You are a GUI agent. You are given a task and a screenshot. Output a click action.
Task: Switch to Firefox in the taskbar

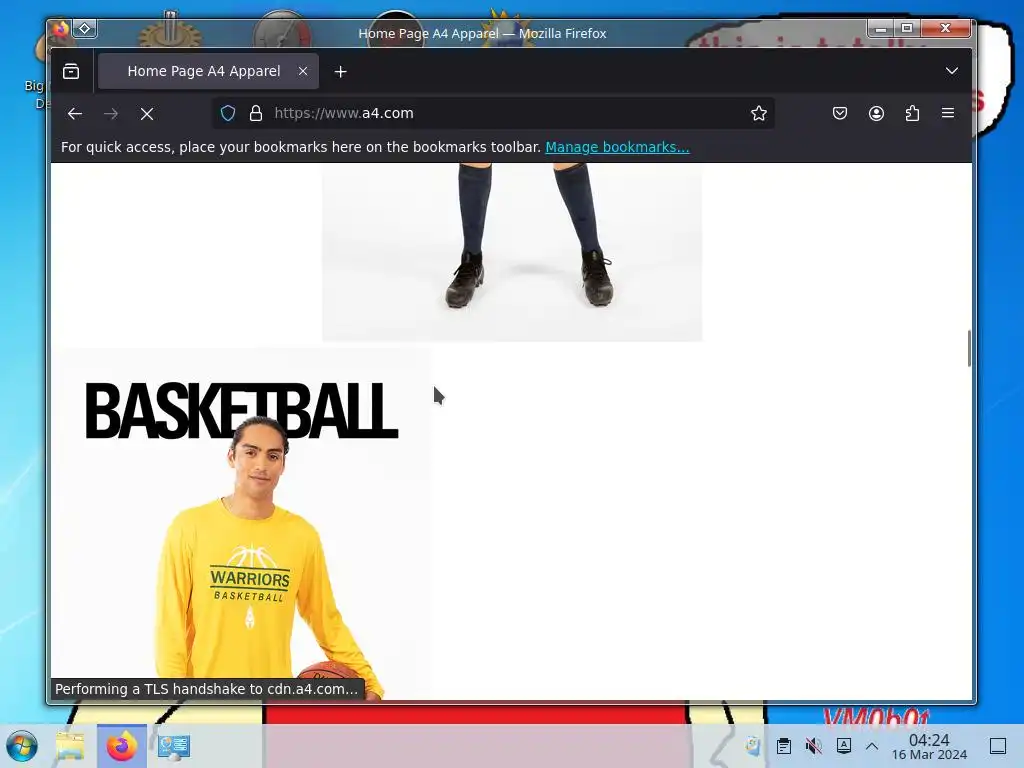click(121, 746)
